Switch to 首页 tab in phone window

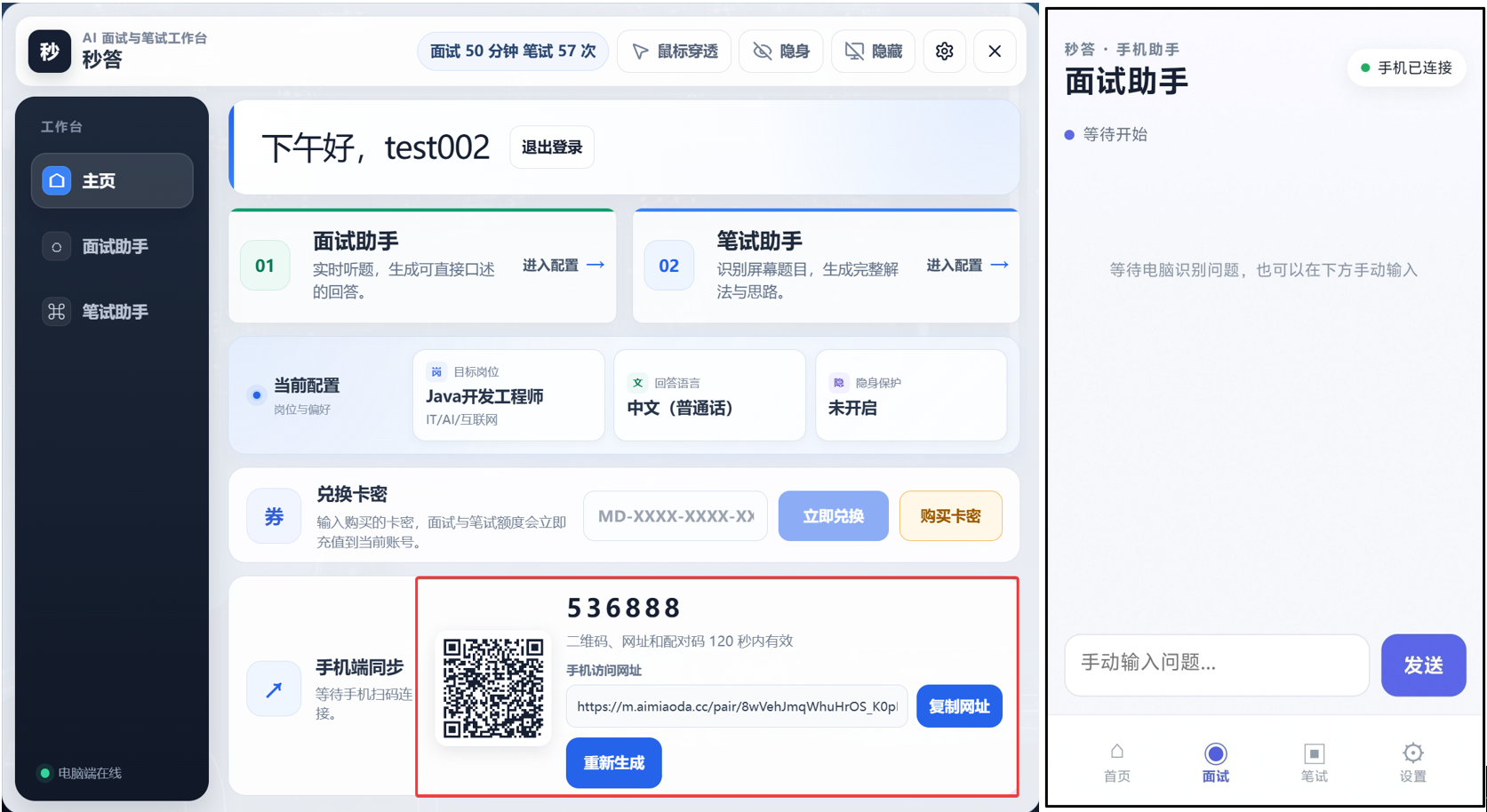pyautogui.click(x=1117, y=763)
